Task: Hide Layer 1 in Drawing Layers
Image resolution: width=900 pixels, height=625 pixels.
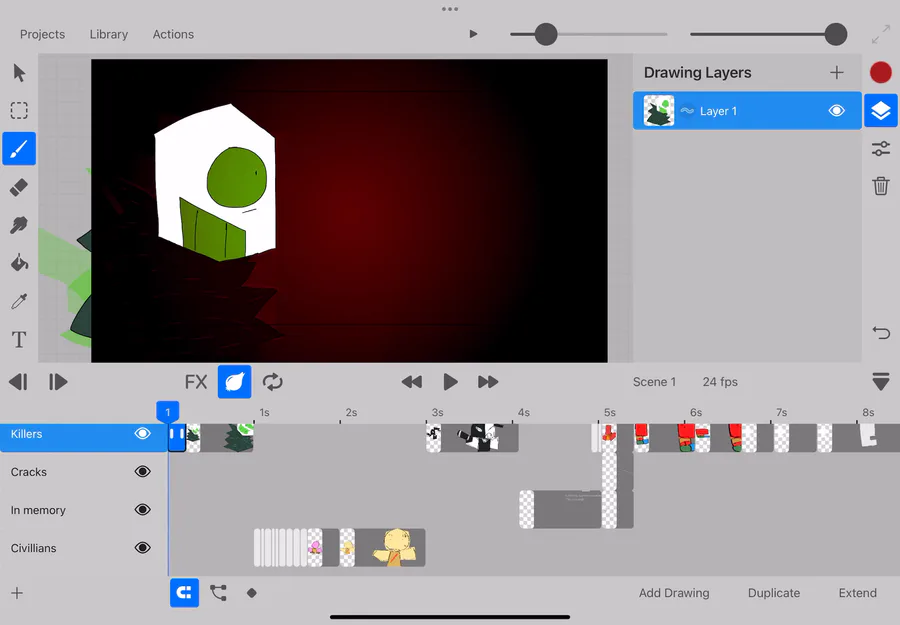Action: [x=836, y=110]
